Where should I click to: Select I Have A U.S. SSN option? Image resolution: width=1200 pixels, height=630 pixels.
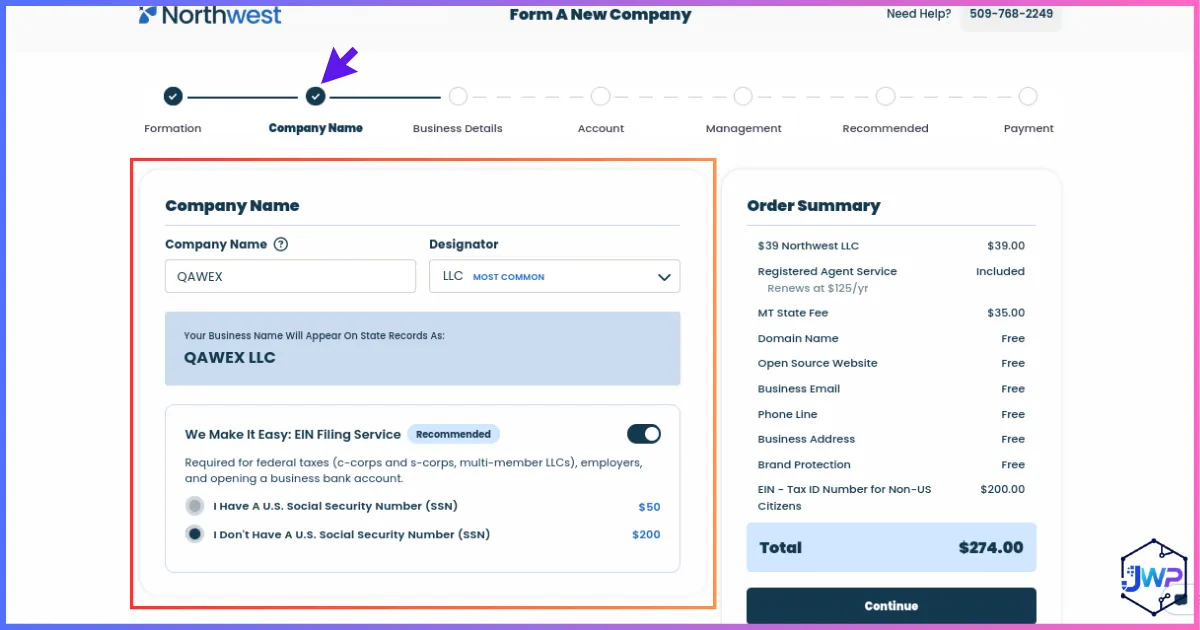click(195, 506)
